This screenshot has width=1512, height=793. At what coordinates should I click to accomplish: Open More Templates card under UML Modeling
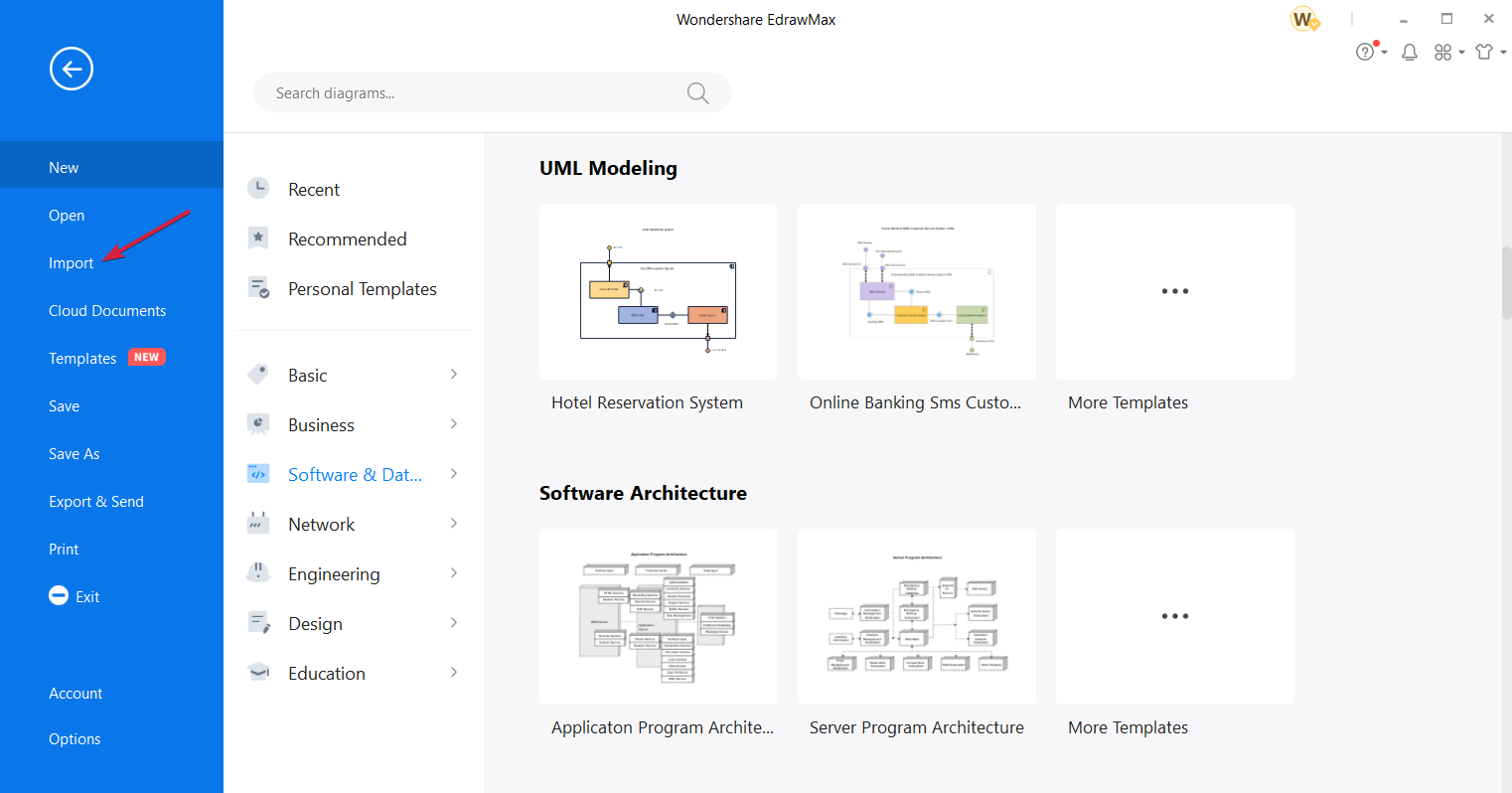[1175, 291]
